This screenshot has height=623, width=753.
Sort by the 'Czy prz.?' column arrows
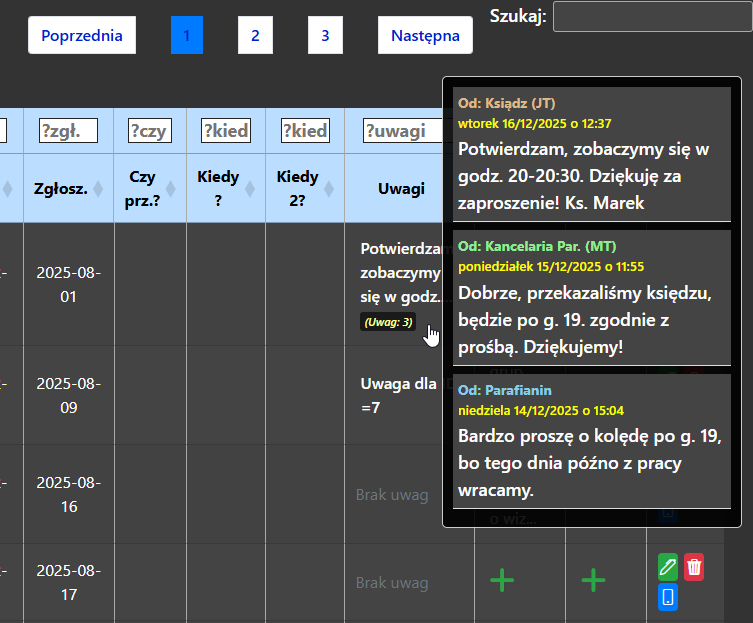[x=170, y=188]
